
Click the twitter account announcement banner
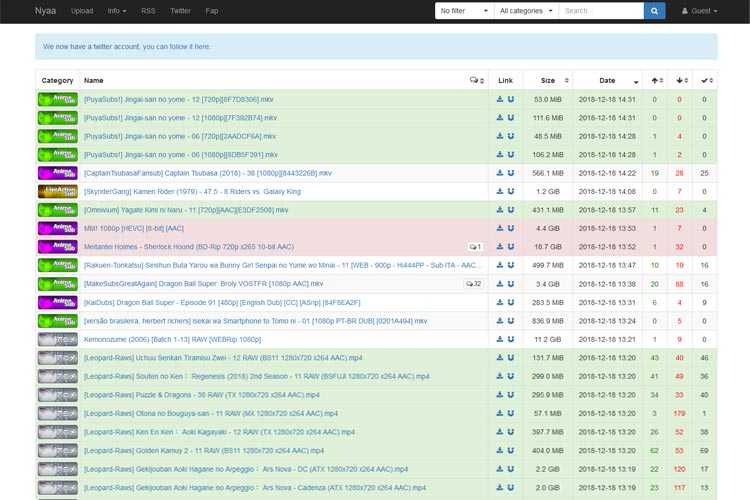(x=376, y=46)
